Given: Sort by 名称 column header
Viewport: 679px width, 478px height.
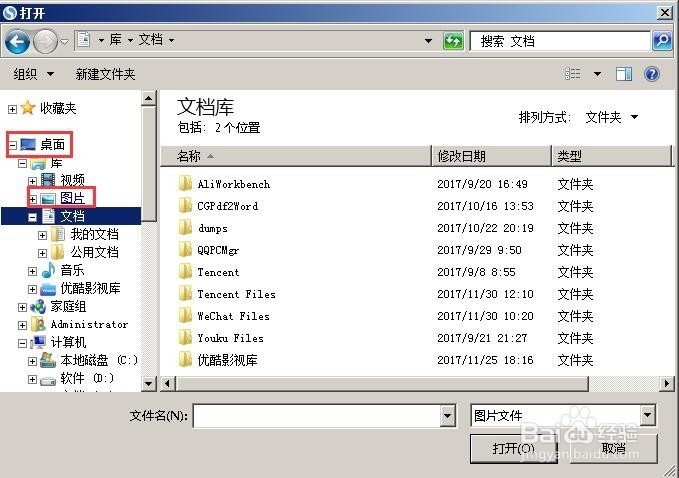Looking at the screenshot, I should (296, 156).
